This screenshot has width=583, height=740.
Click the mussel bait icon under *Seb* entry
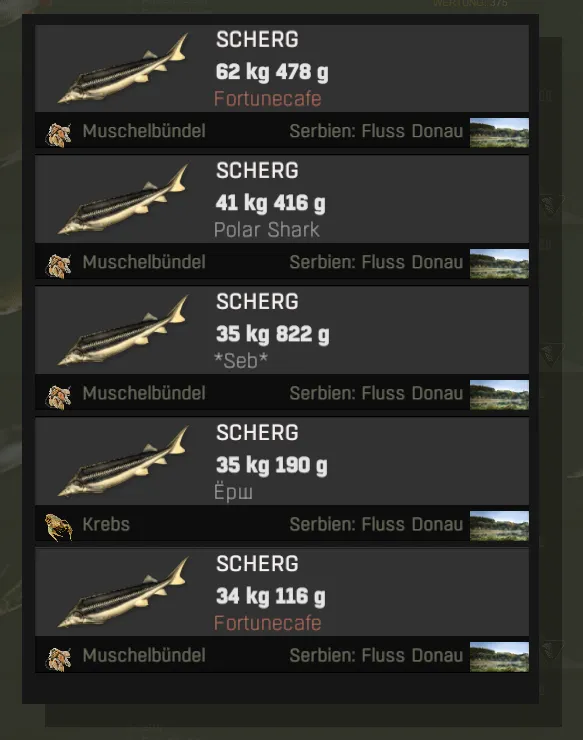(x=59, y=396)
